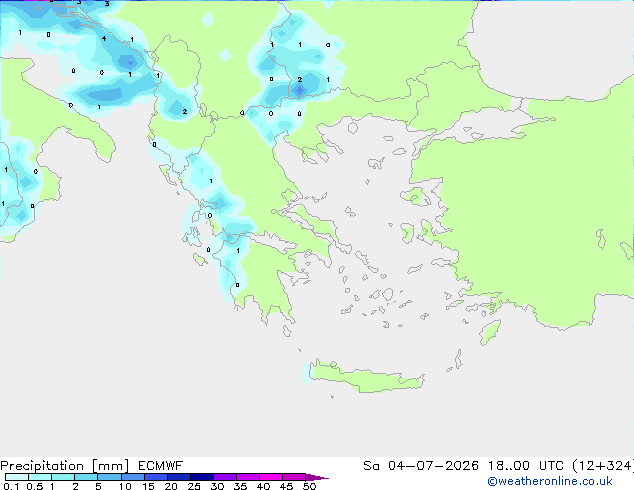Image resolution: width=634 pixels, height=490 pixels.
Task: Click the '18..00 UTC' time text
Action: click(525, 466)
